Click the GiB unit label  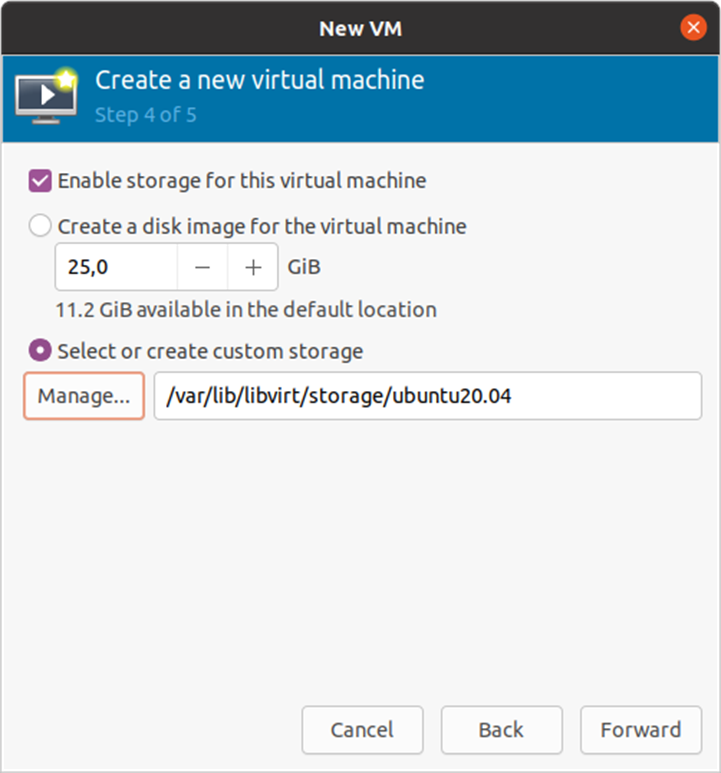304,267
